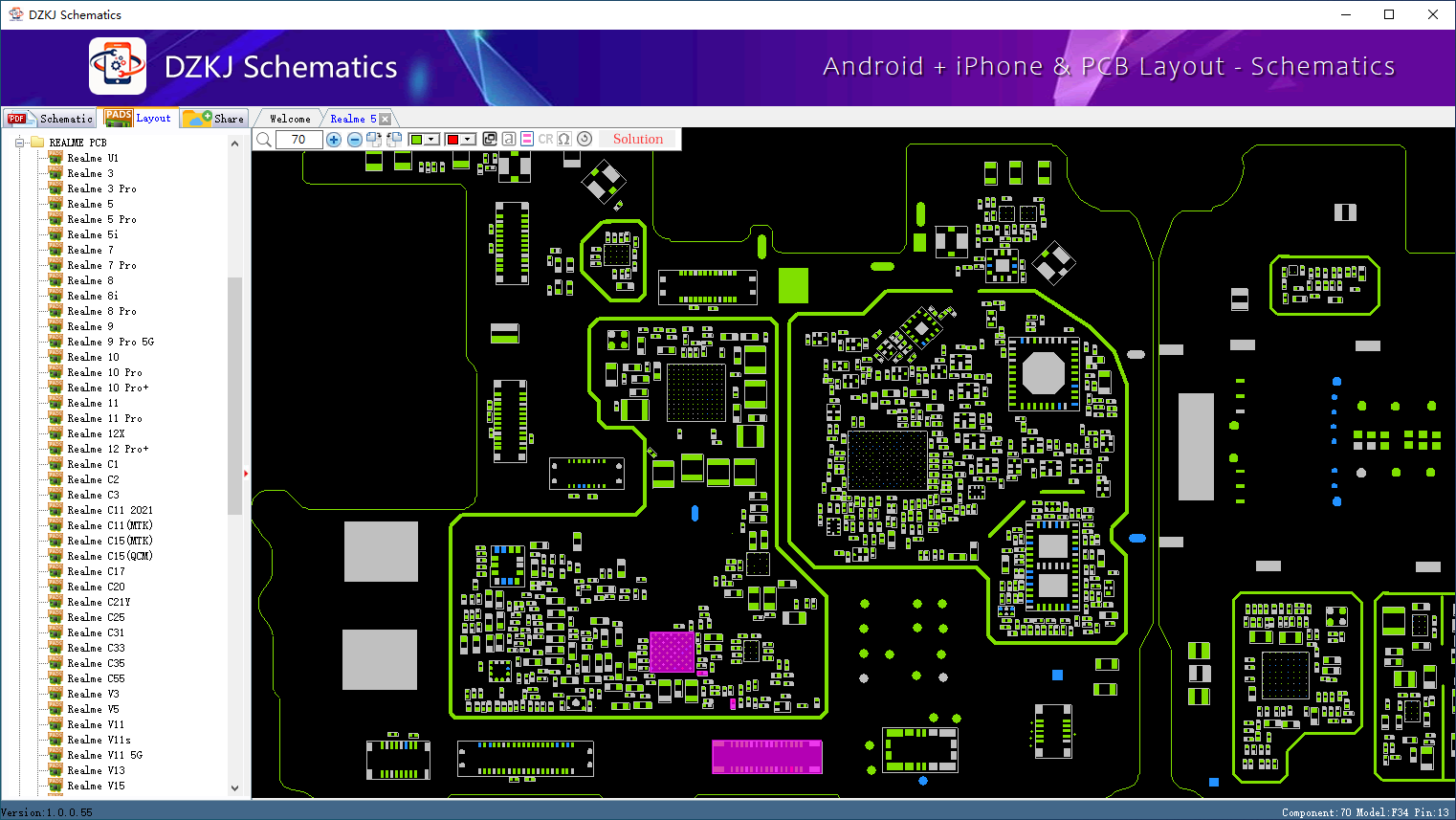Screen dimensions: 1456x820
Task: Click the PADS icon beside Realme C35
Action: [x=55, y=663]
